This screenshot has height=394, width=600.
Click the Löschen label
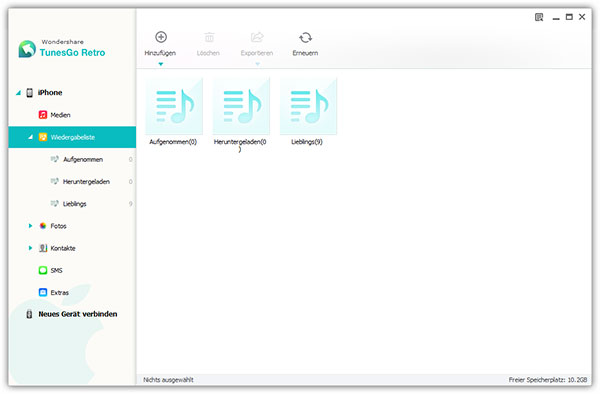click(208, 53)
